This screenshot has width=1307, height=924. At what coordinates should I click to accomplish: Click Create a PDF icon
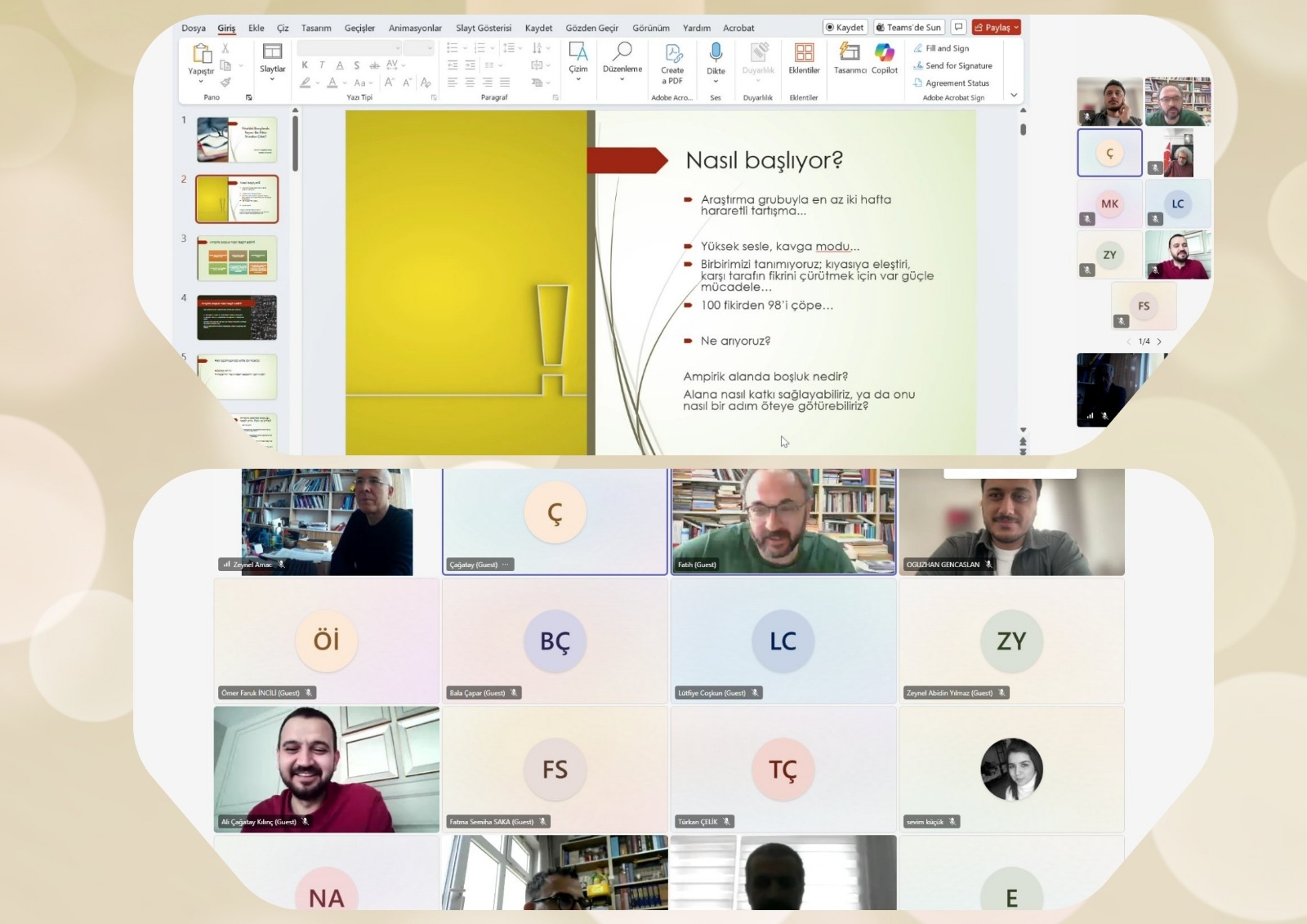point(672,55)
